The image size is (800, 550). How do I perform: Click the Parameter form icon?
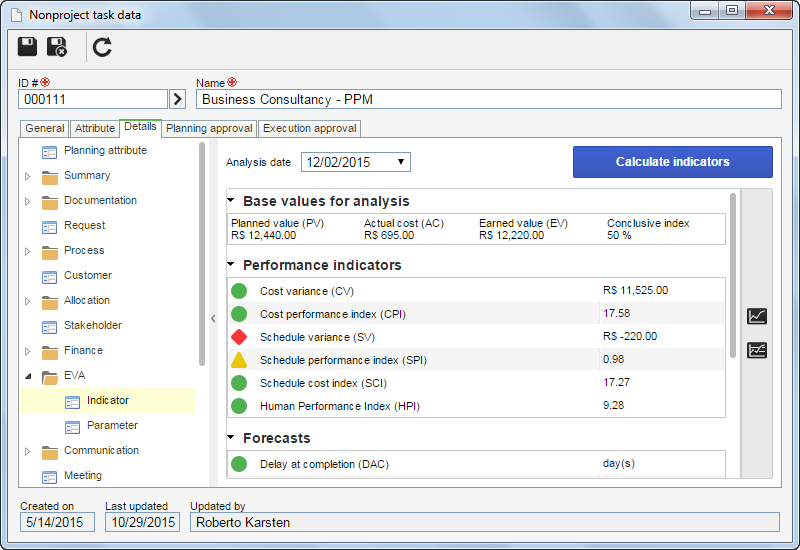[72, 427]
